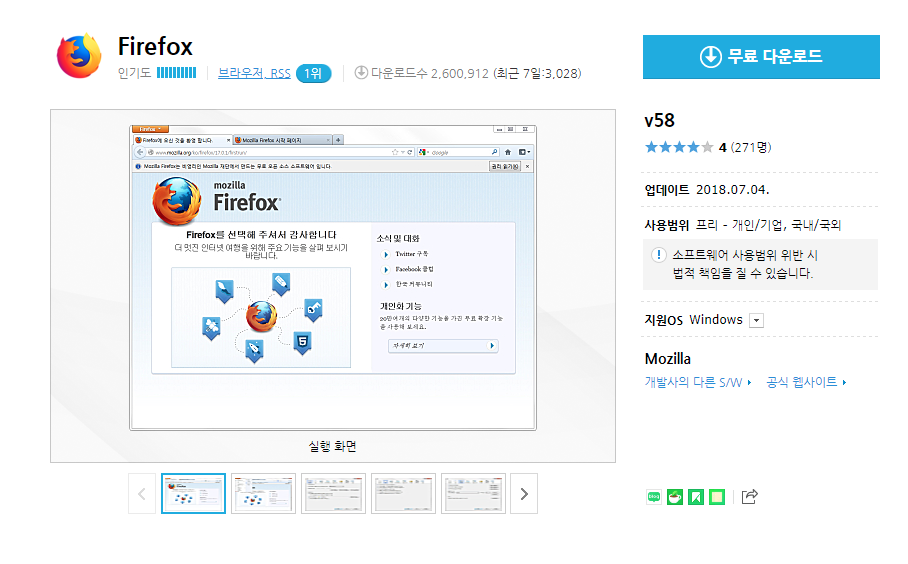Click the 실행 화면 caption
The image size is (908, 564).
coord(332,446)
